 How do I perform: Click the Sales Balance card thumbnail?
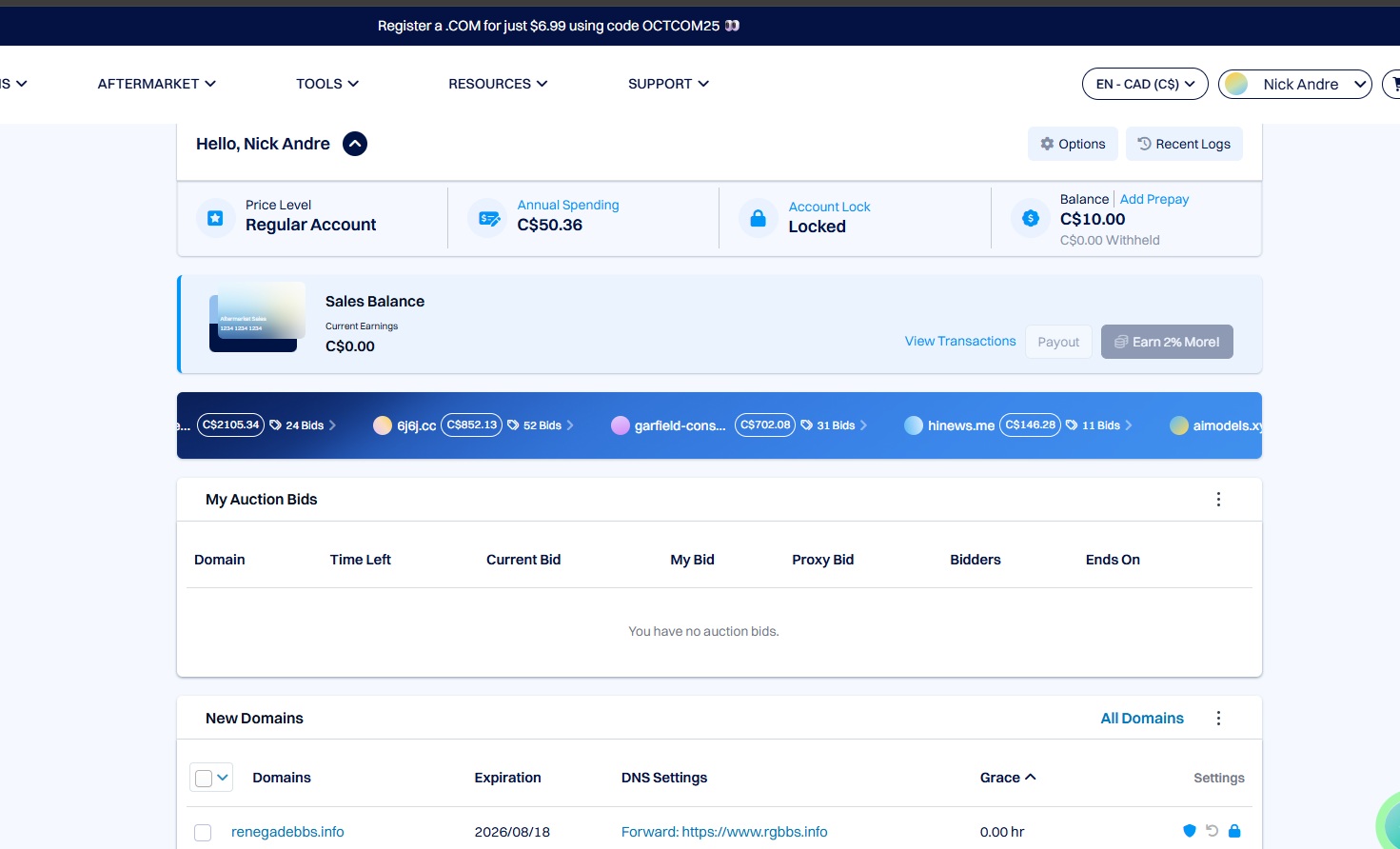pos(257,317)
